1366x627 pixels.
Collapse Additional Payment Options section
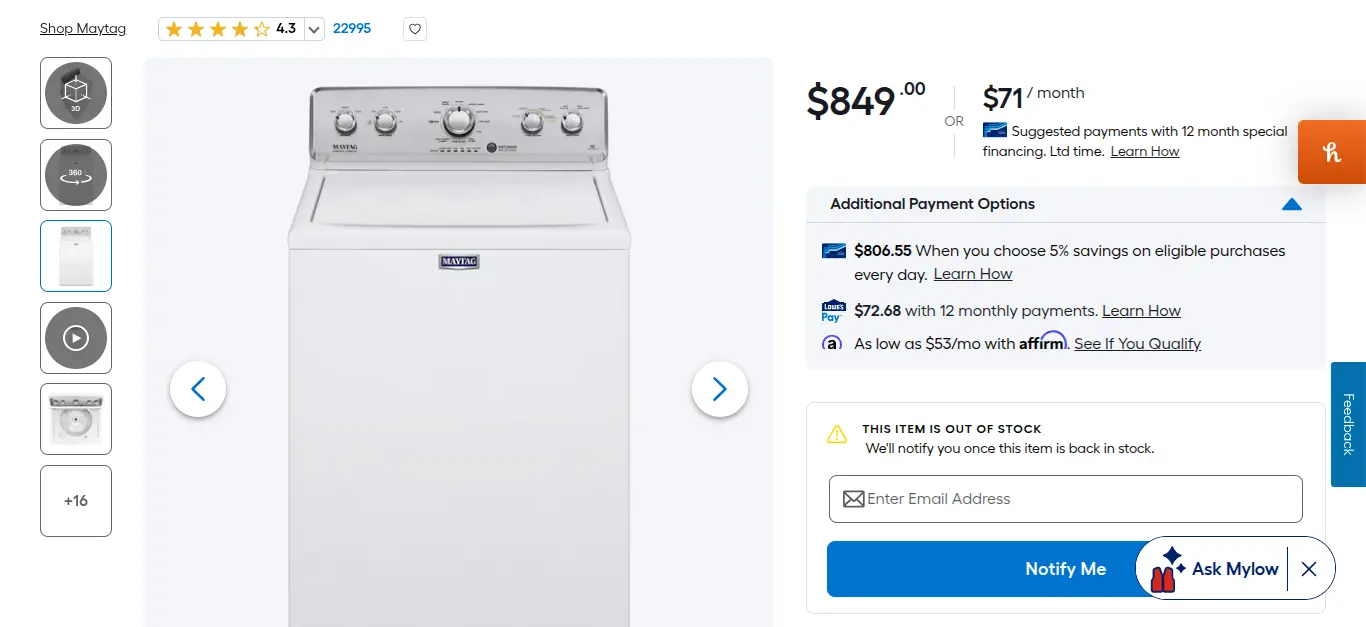click(x=1291, y=204)
